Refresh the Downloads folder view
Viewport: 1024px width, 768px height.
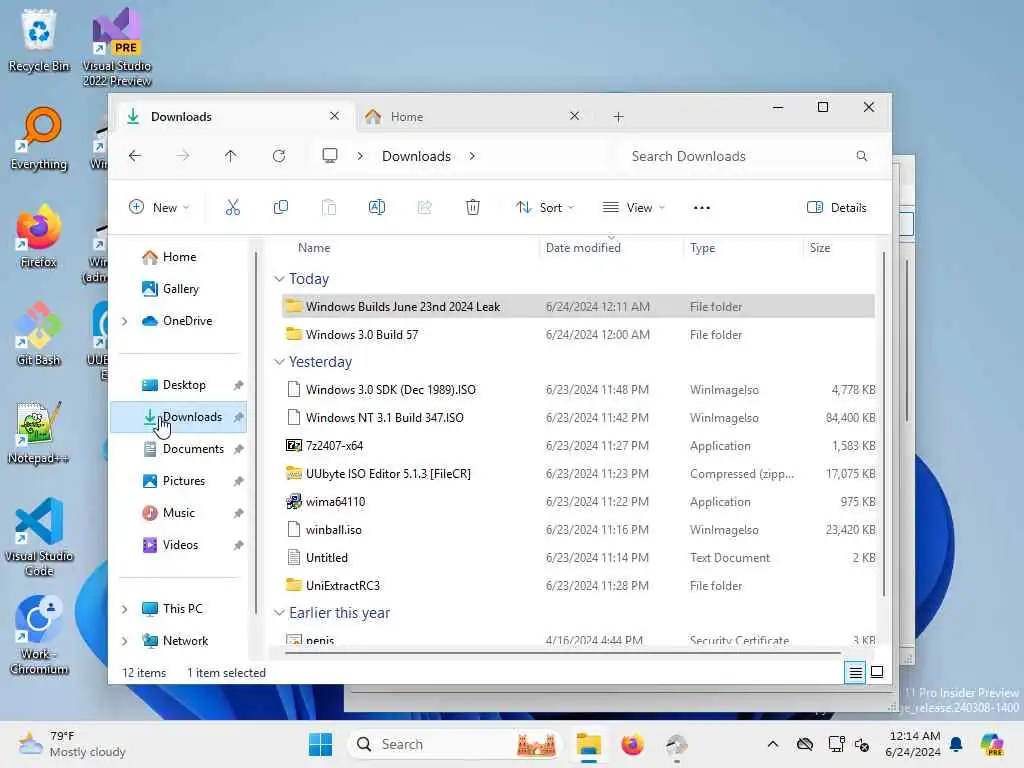(x=279, y=156)
